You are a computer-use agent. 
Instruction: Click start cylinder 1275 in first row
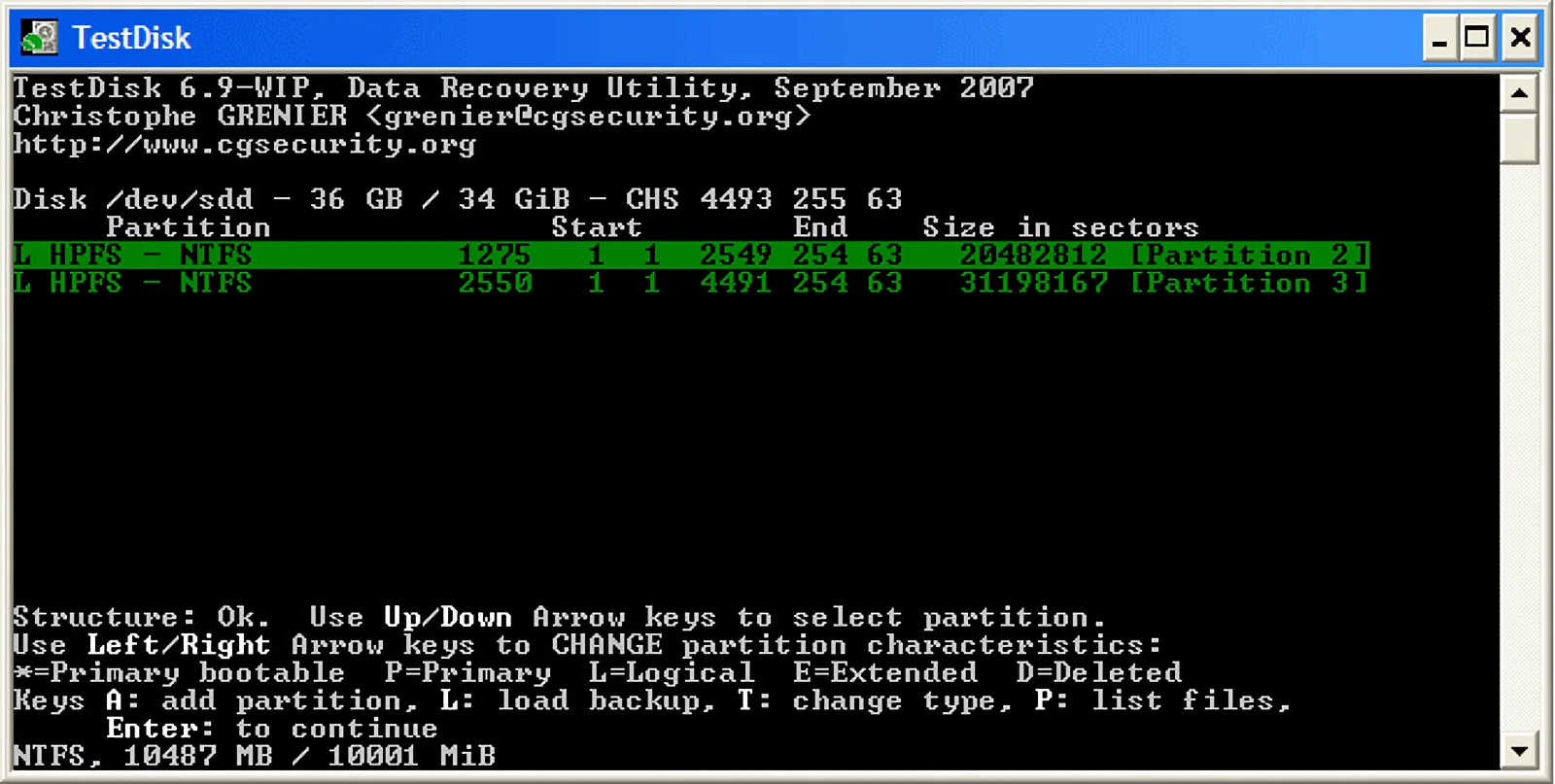tap(495, 256)
